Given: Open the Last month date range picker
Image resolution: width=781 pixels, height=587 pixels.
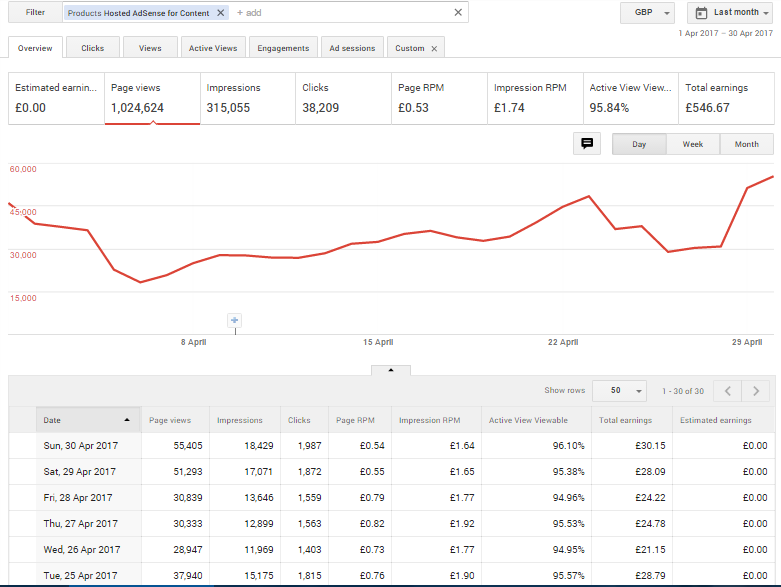Looking at the screenshot, I should coord(730,13).
